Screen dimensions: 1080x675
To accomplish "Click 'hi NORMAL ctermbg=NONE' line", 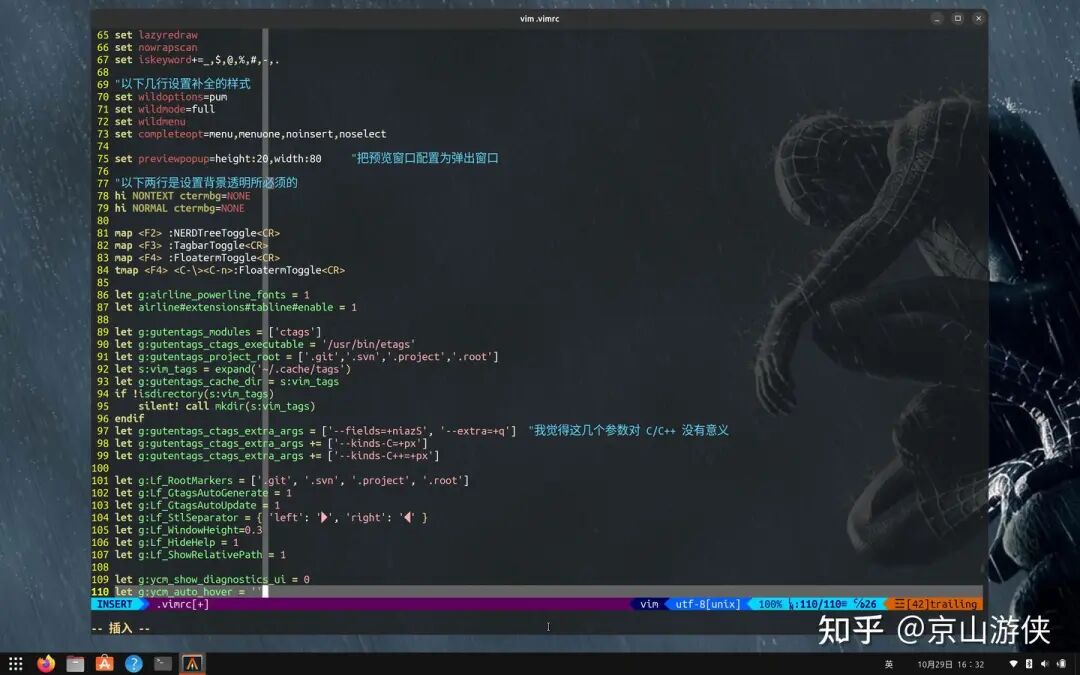I will pos(180,209).
